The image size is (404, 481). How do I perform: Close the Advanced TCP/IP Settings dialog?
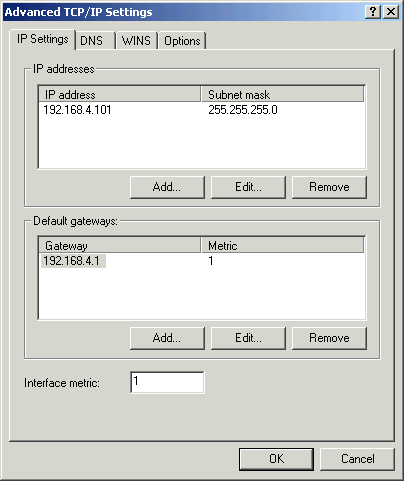[x=391, y=12]
